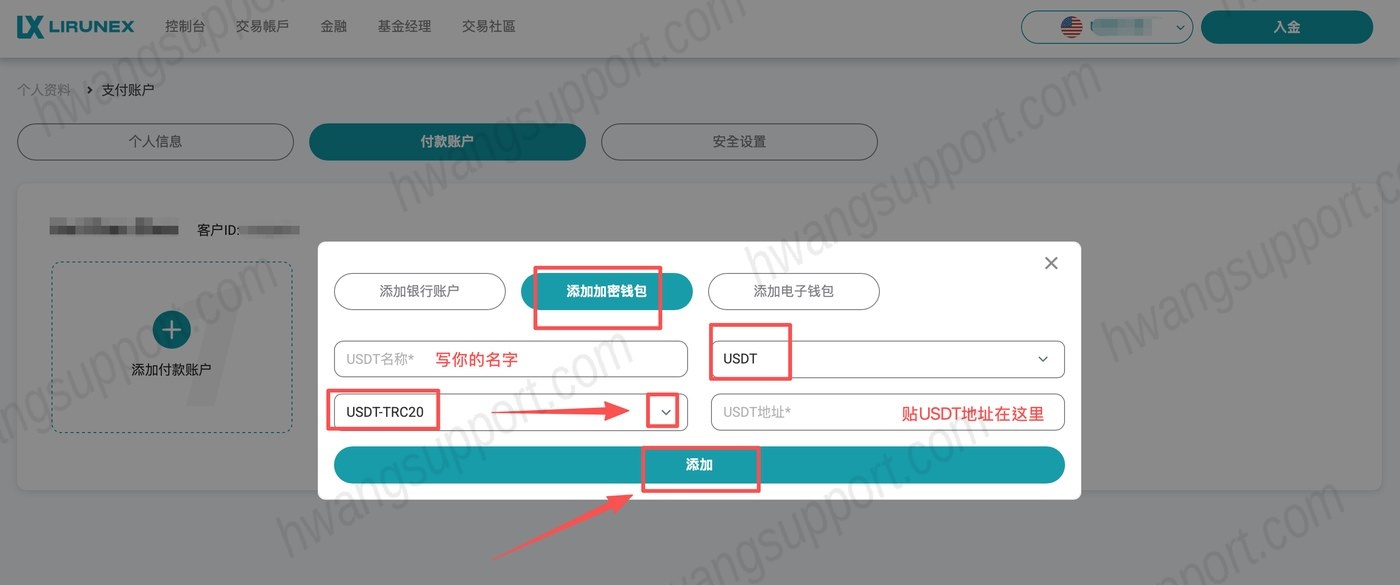The width and height of the screenshot is (1400, 585).
Task: Open the 交易帳戶 menu item
Action: point(263,27)
